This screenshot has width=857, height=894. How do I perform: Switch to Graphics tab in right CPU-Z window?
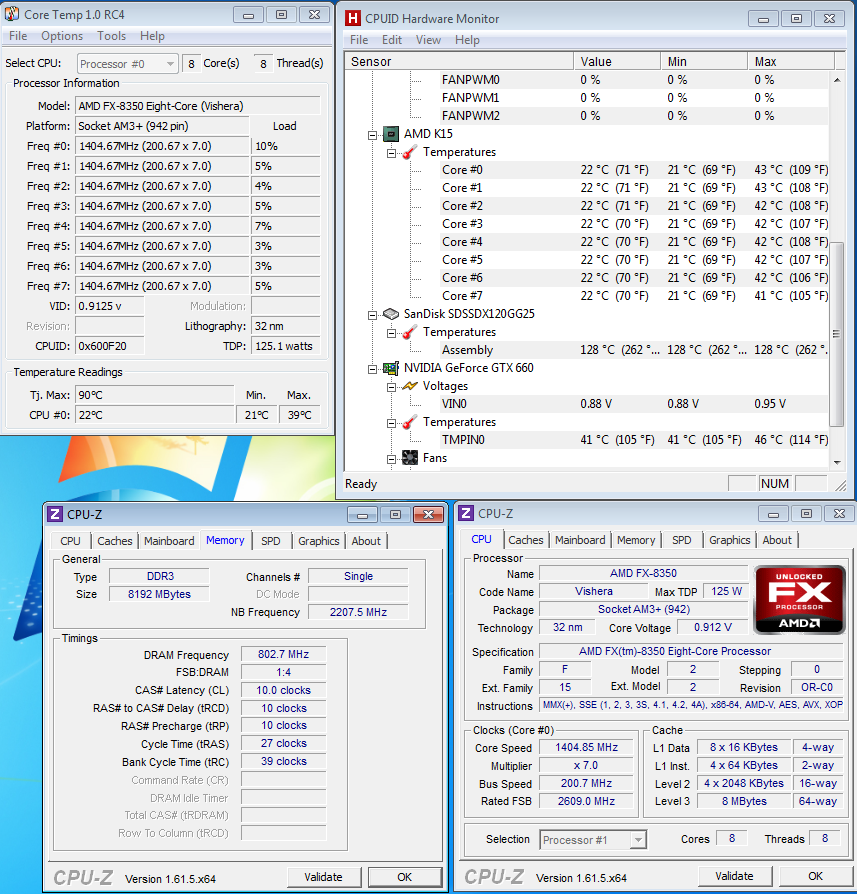(729, 540)
